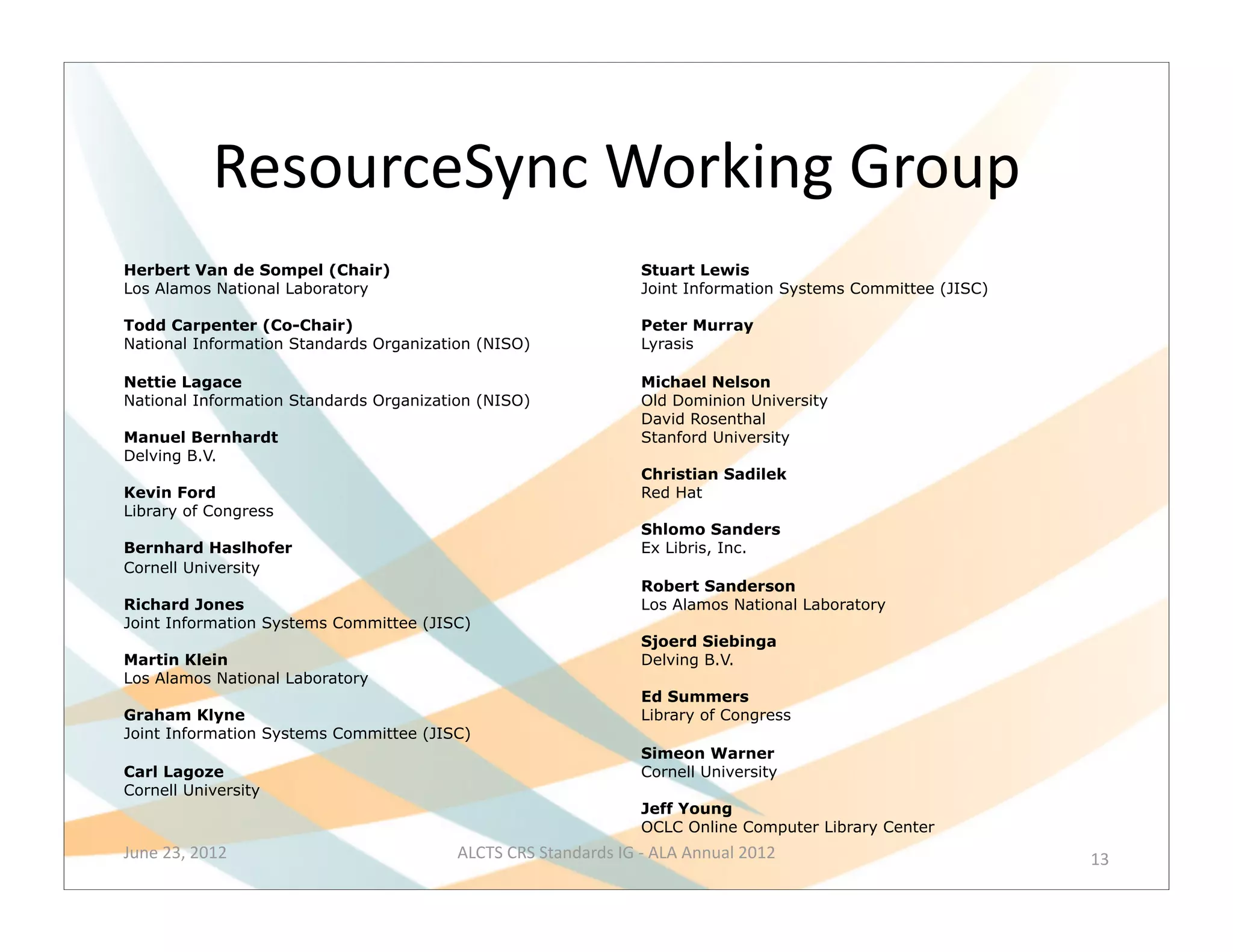The height and width of the screenshot is (952, 1233).
Task: Select the 'Carl Lagoze' name
Action: [x=173, y=772]
